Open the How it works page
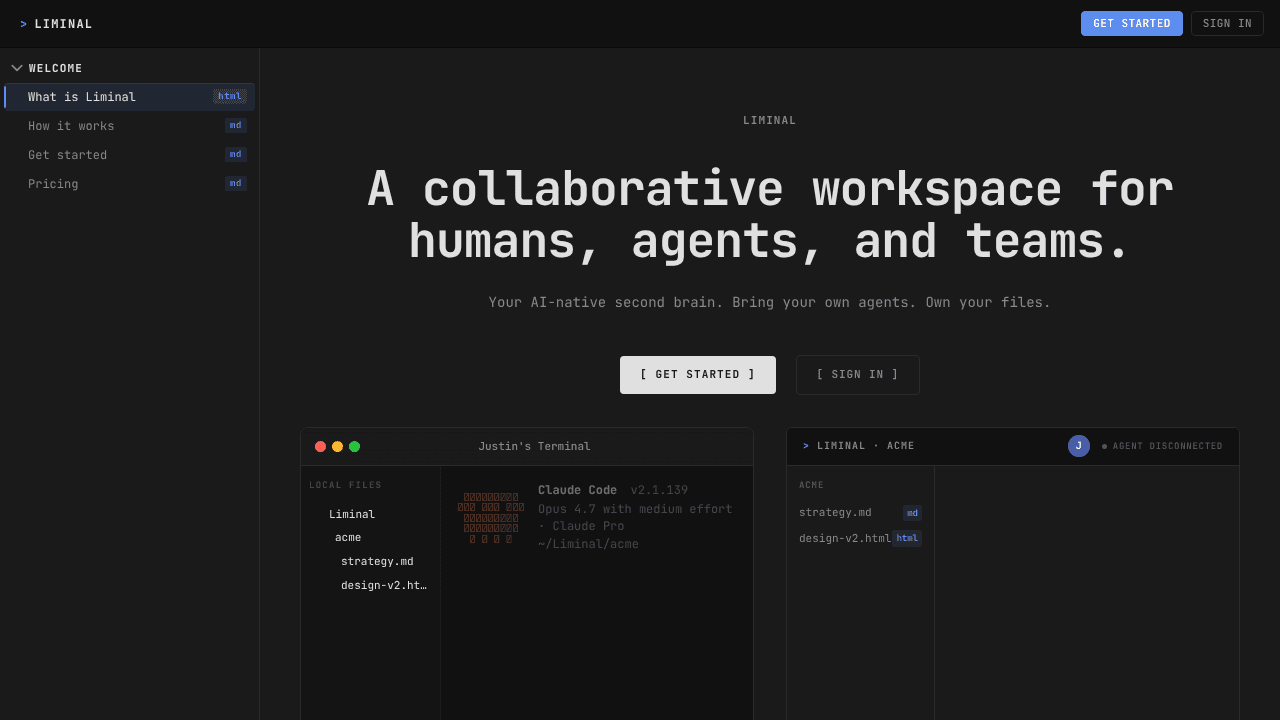 (x=129, y=126)
